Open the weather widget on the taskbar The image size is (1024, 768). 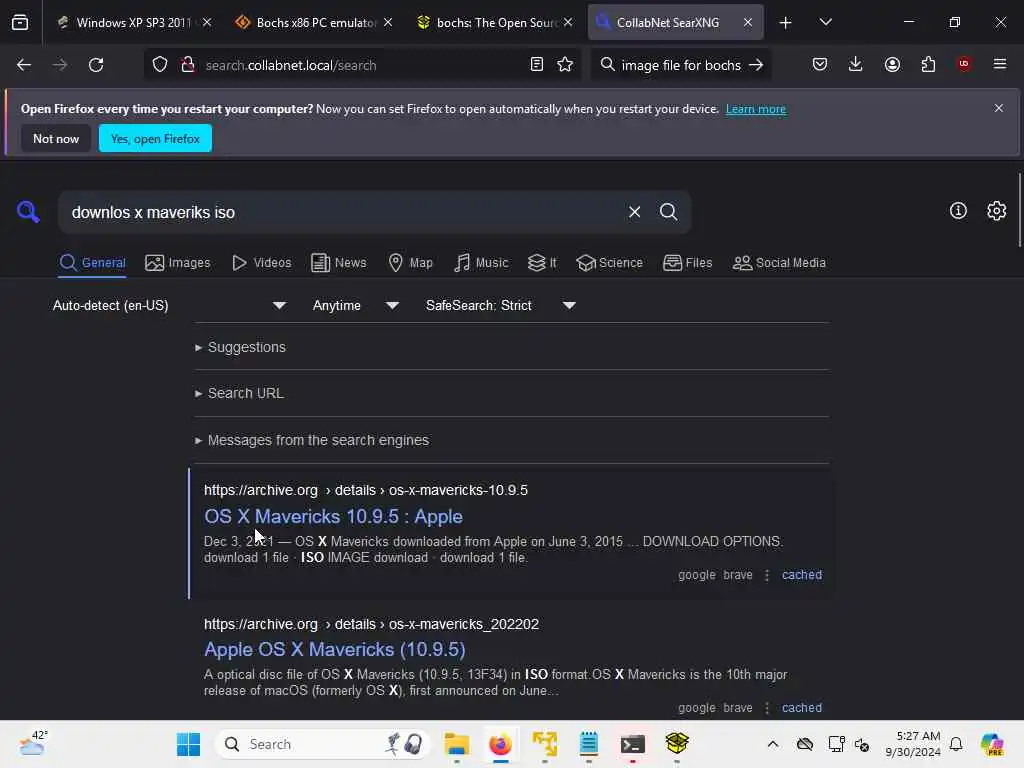coord(33,743)
